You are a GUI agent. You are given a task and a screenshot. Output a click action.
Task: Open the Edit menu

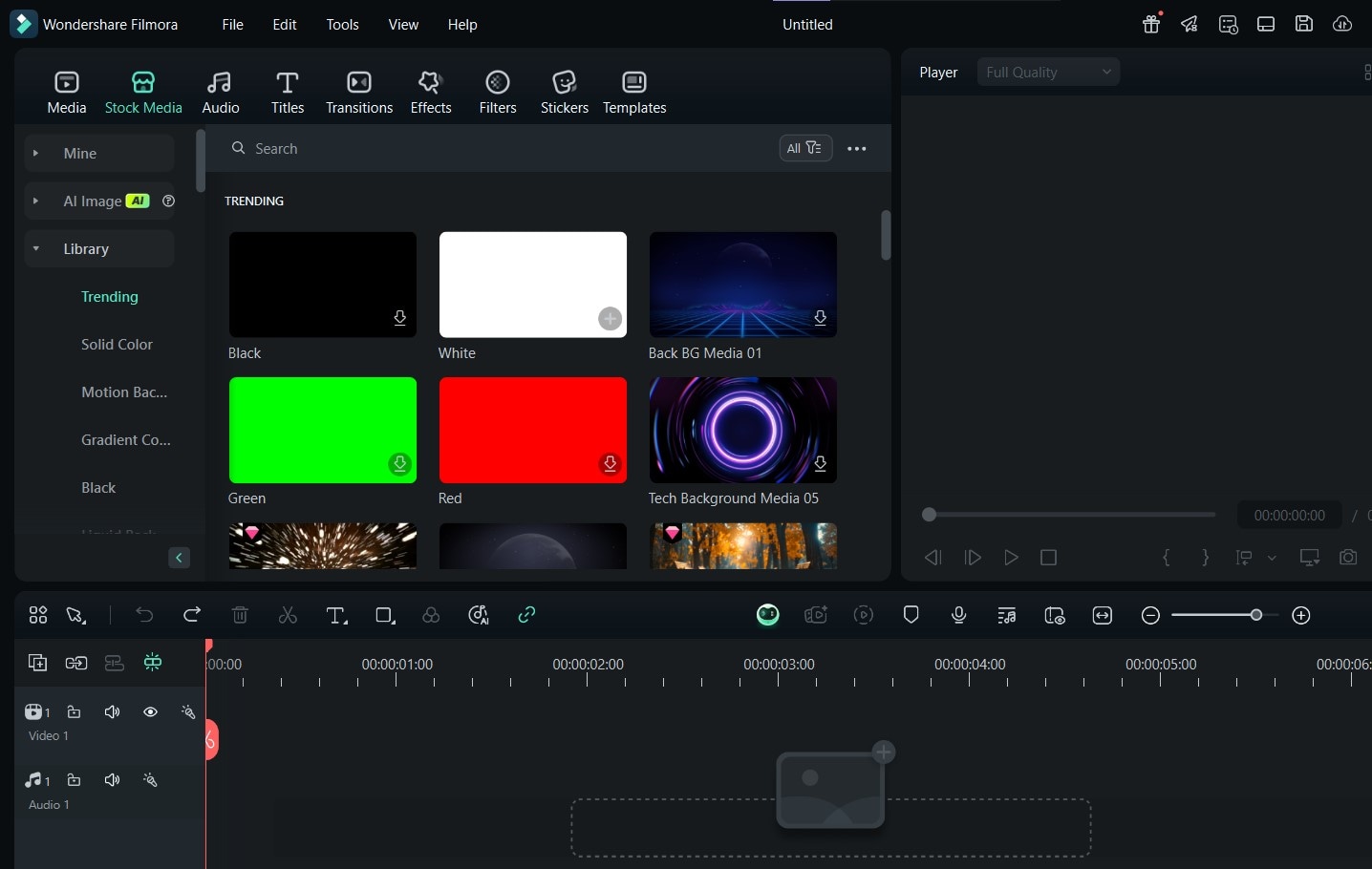[x=285, y=25]
